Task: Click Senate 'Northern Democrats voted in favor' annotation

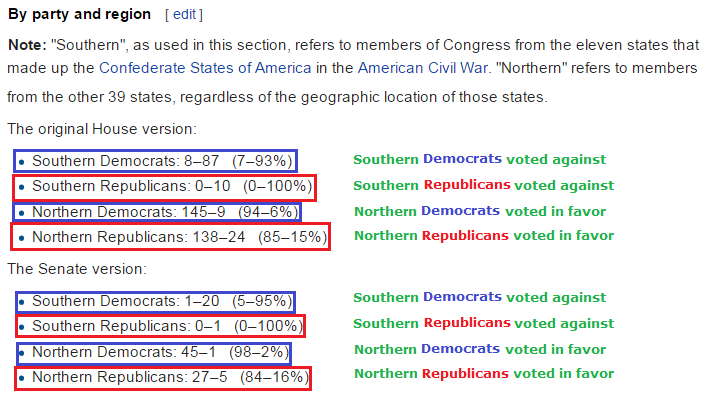Action: 480,349
